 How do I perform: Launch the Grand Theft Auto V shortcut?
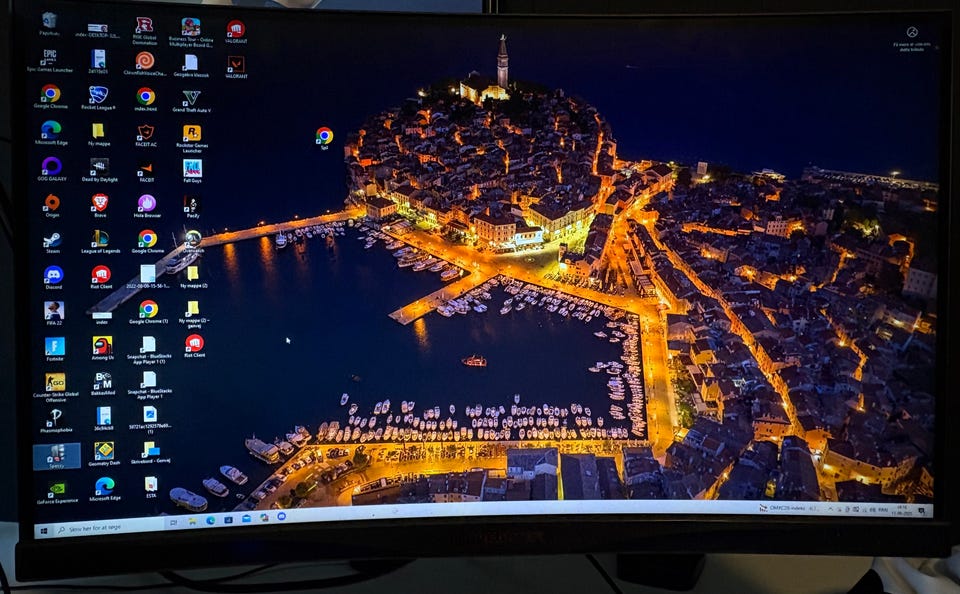(x=192, y=101)
